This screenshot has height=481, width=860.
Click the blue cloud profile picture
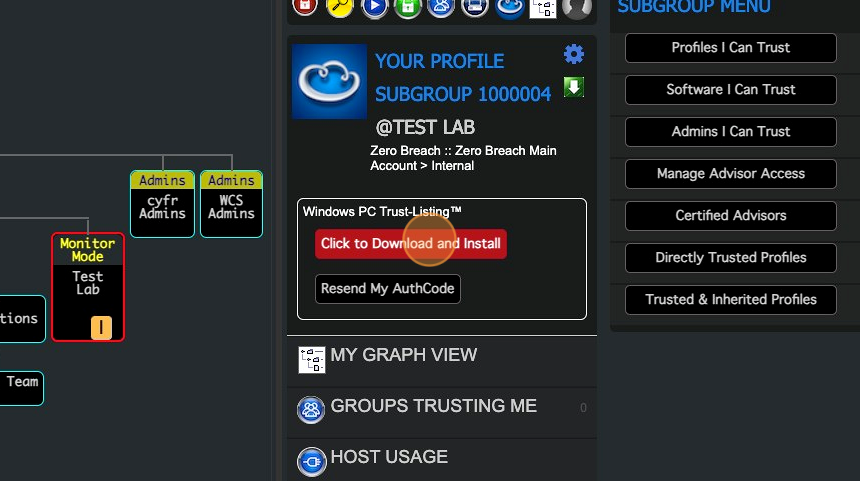tap(329, 81)
